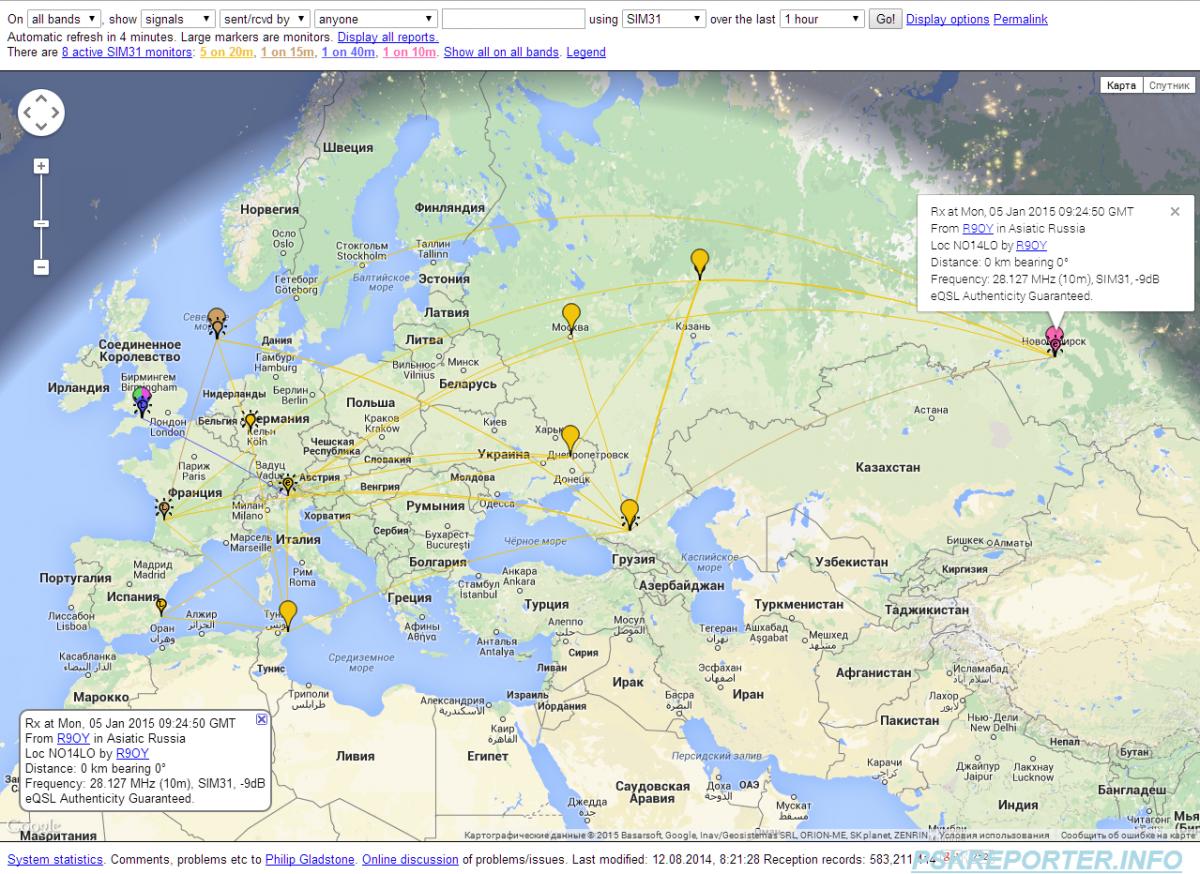
Task: Switch to the Спутник satellite tab
Action: click(1168, 86)
